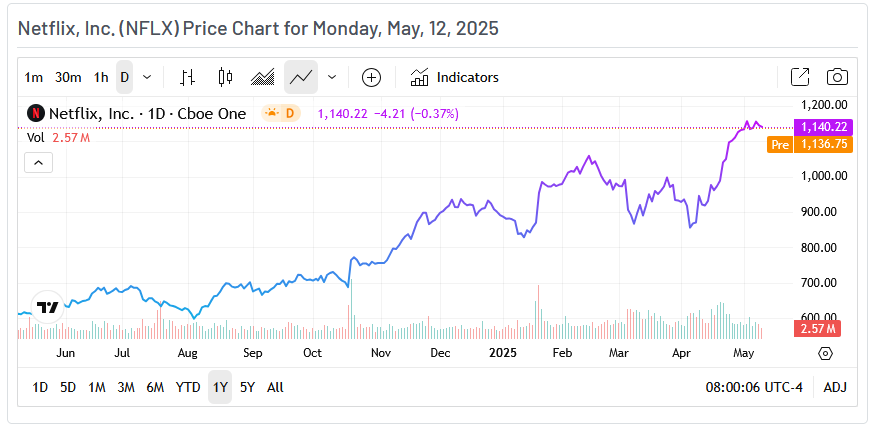
Task: Collapse the legend with the chevron-up button
Action: pos(38,162)
